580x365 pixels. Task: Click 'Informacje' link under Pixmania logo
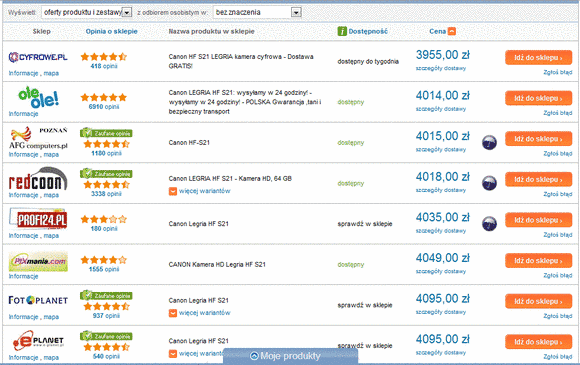click(23, 276)
